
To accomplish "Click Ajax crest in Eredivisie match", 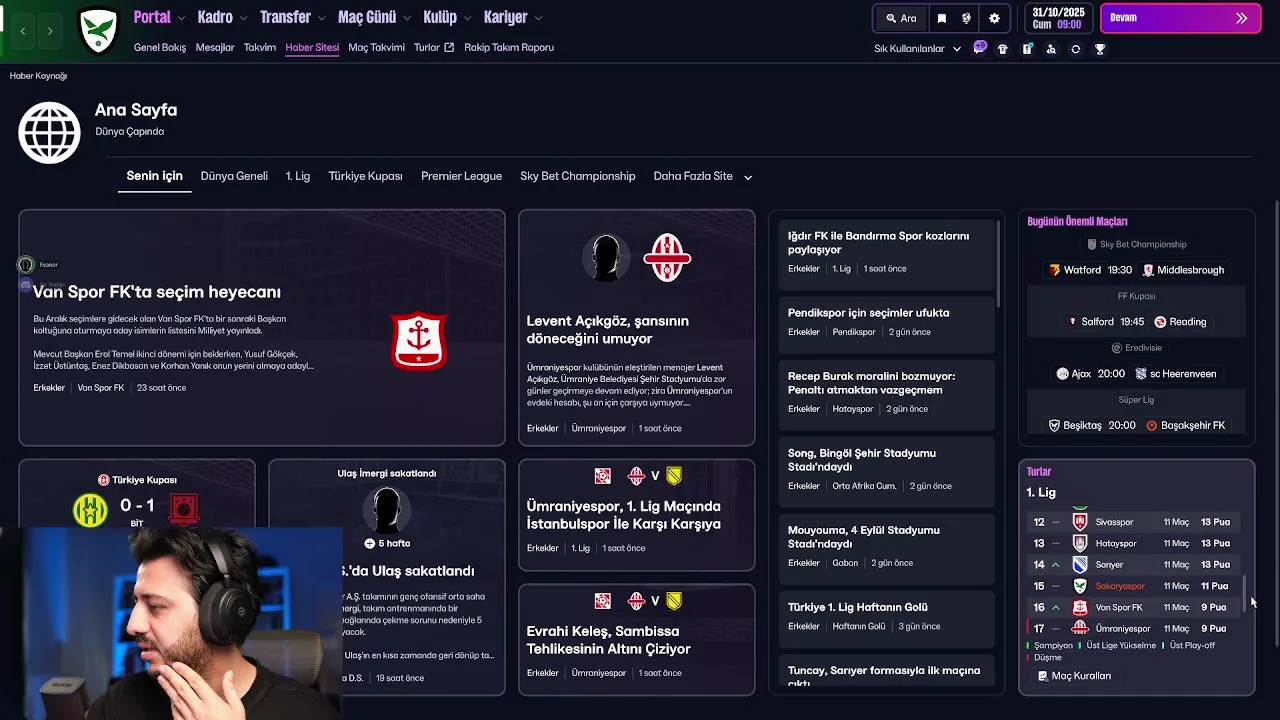I will tap(1062, 374).
